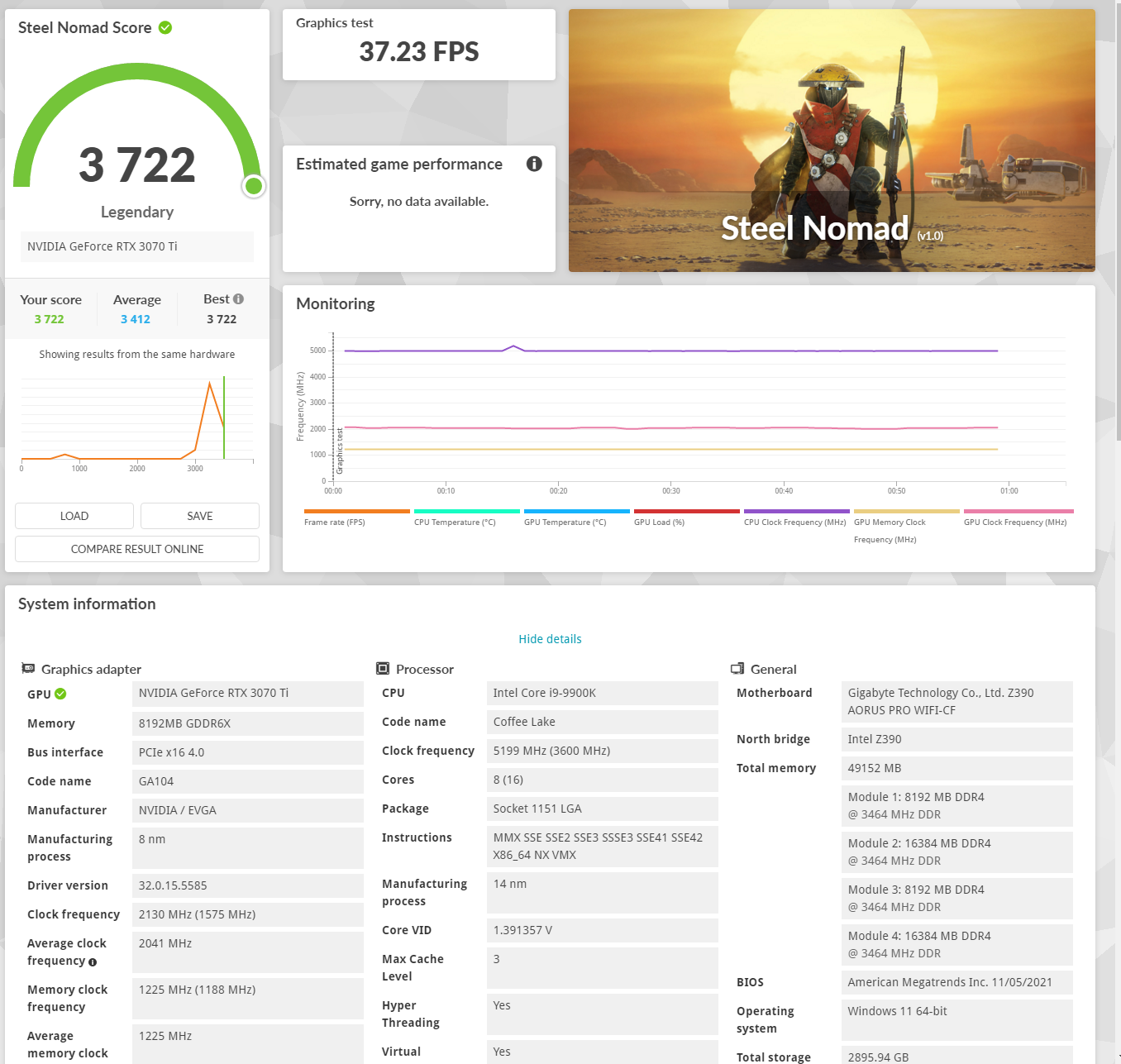Click the green verified checkmark beside Steel Nomad Score
Image resolution: width=1121 pixels, height=1064 pixels.
[165, 28]
